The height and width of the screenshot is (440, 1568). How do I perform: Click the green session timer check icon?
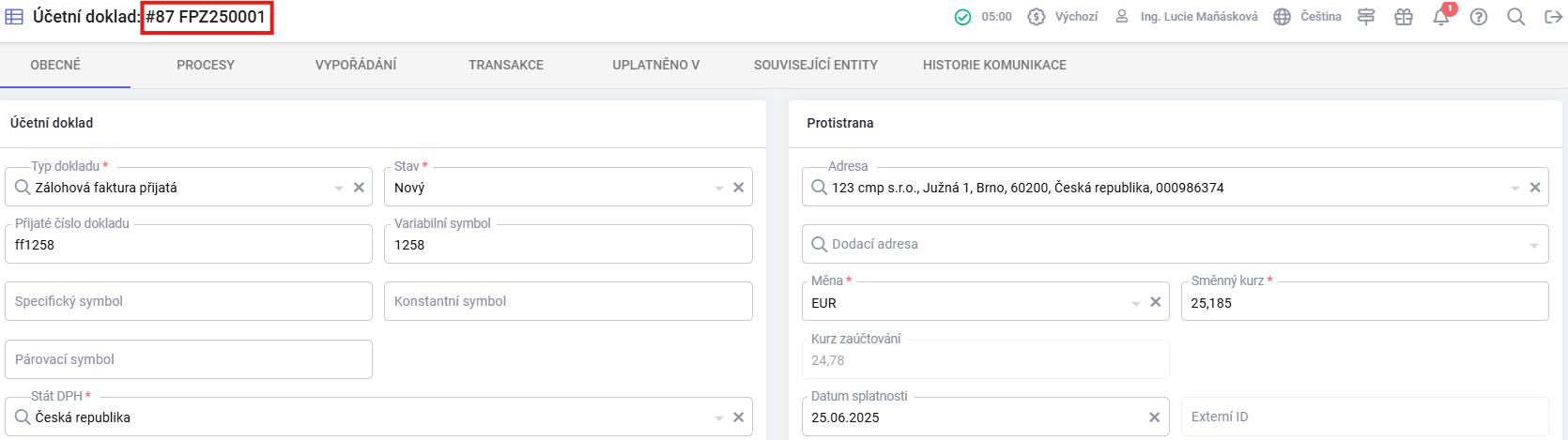[x=962, y=17]
